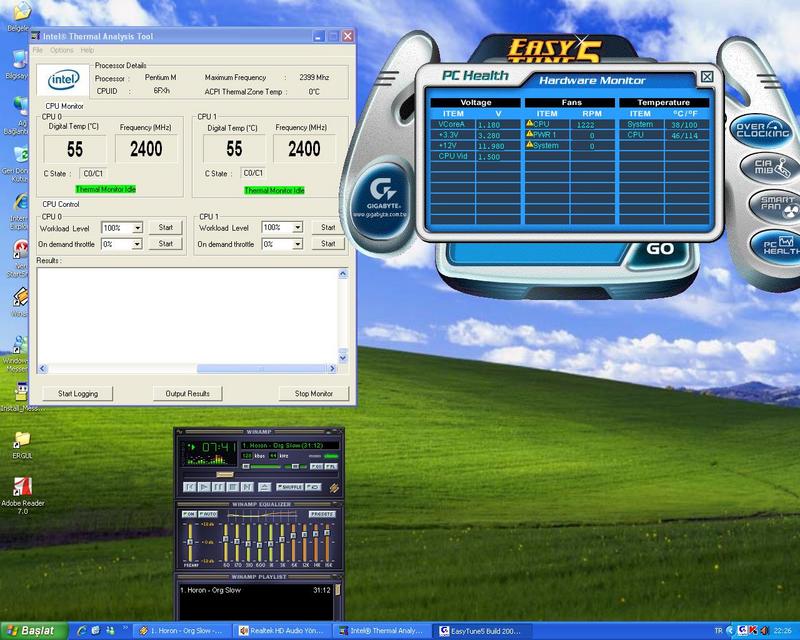Open the Help menu in Thermal Analysis Tool
Screen dimensions: 800x640
(87, 50)
